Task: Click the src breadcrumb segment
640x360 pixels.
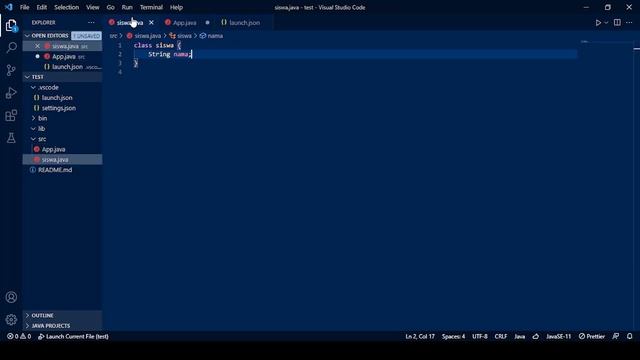Action: point(113,36)
